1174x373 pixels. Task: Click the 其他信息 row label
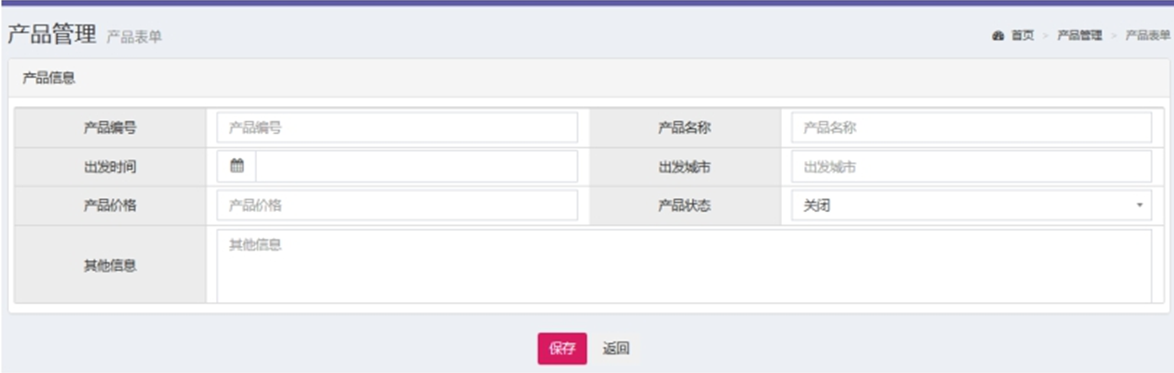point(110,265)
